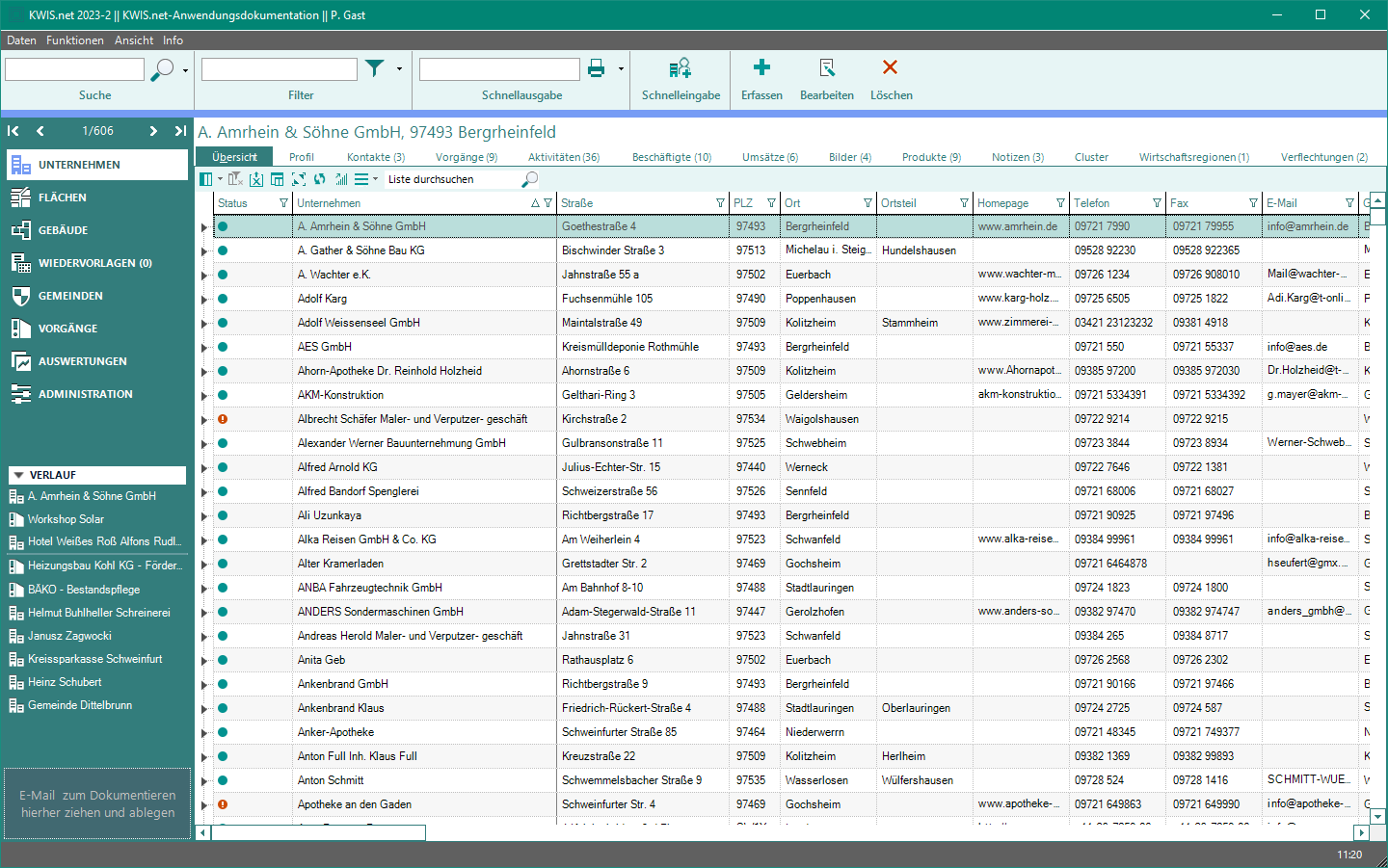Open the column chooser icon
The height and width of the screenshot is (868, 1388).
[206, 179]
